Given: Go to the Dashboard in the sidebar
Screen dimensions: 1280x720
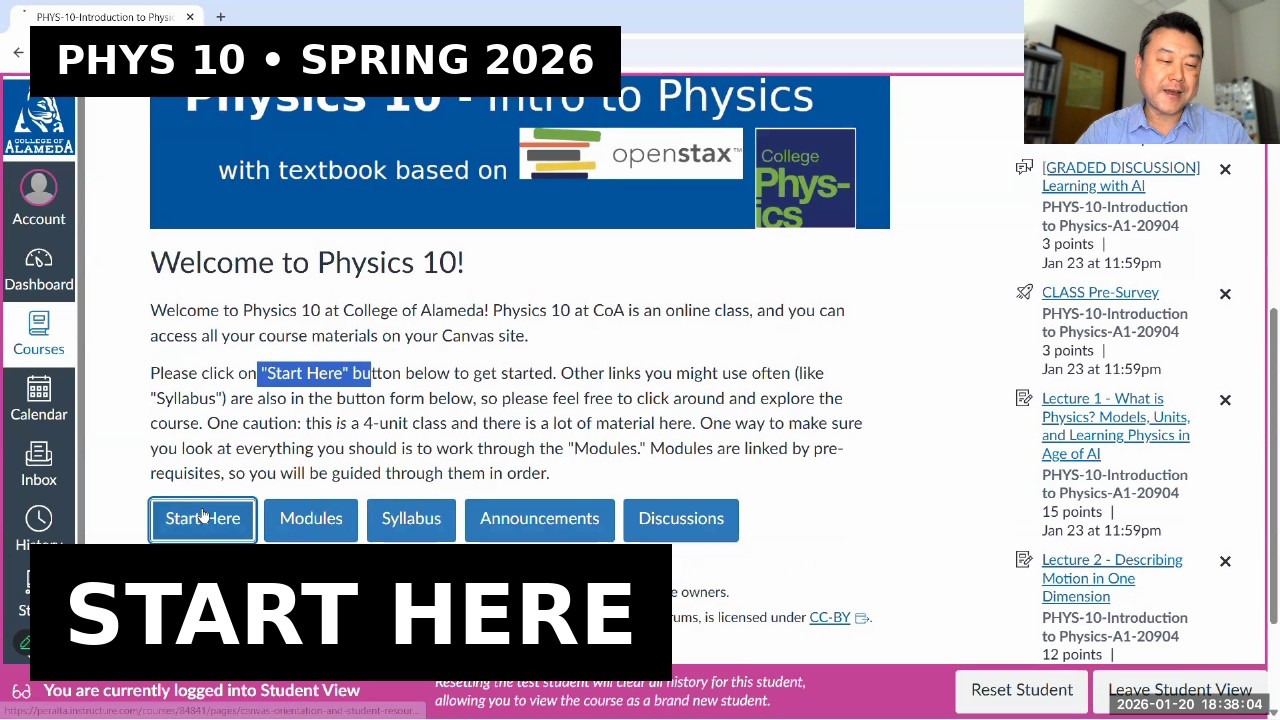Looking at the screenshot, I should [x=39, y=270].
